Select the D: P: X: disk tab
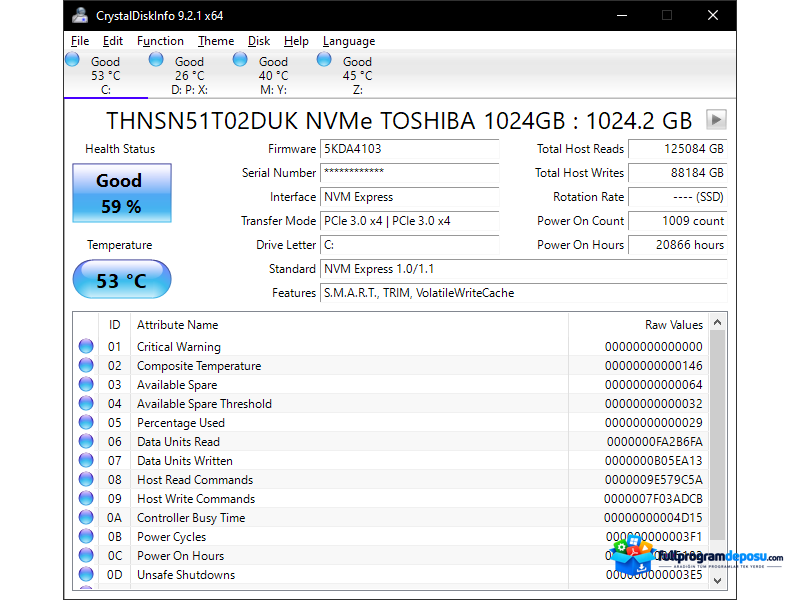800x600 pixels. point(189,75)
